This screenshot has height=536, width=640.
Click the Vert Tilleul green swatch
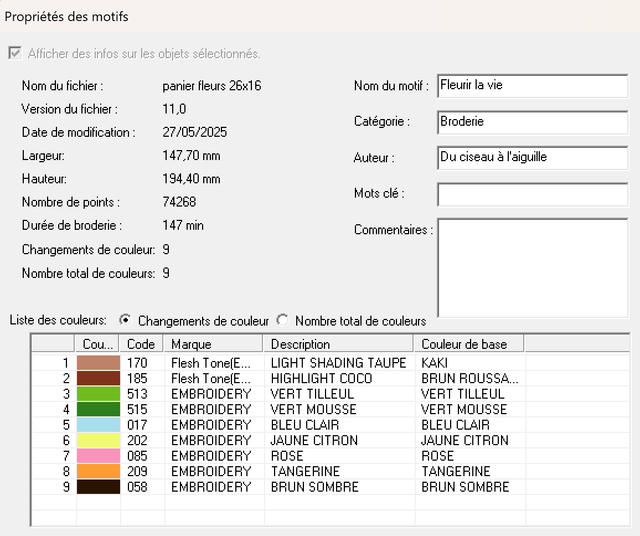pos(98,394)
